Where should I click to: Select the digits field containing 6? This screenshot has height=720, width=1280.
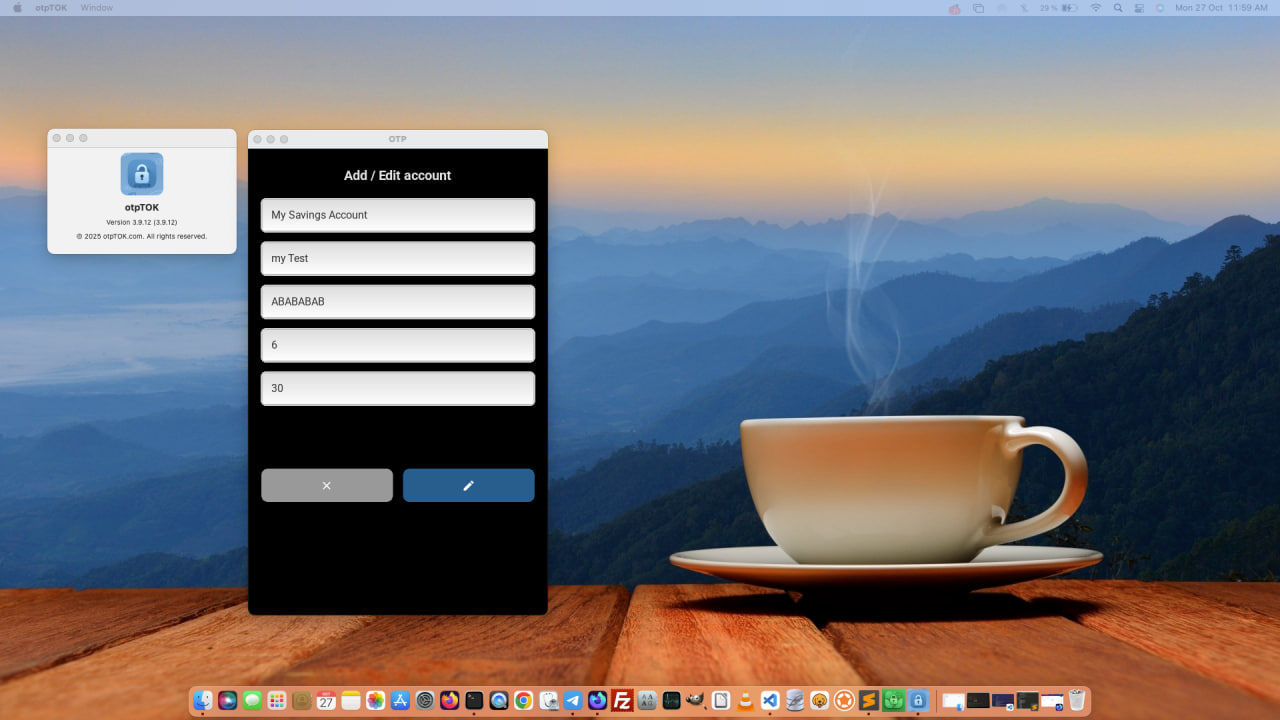click(397, 344)
